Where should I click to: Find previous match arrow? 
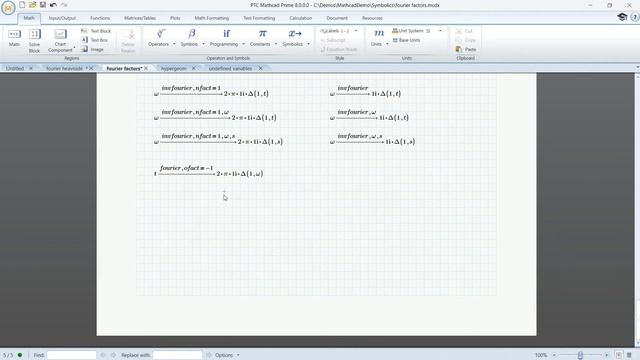click(103, 355)
